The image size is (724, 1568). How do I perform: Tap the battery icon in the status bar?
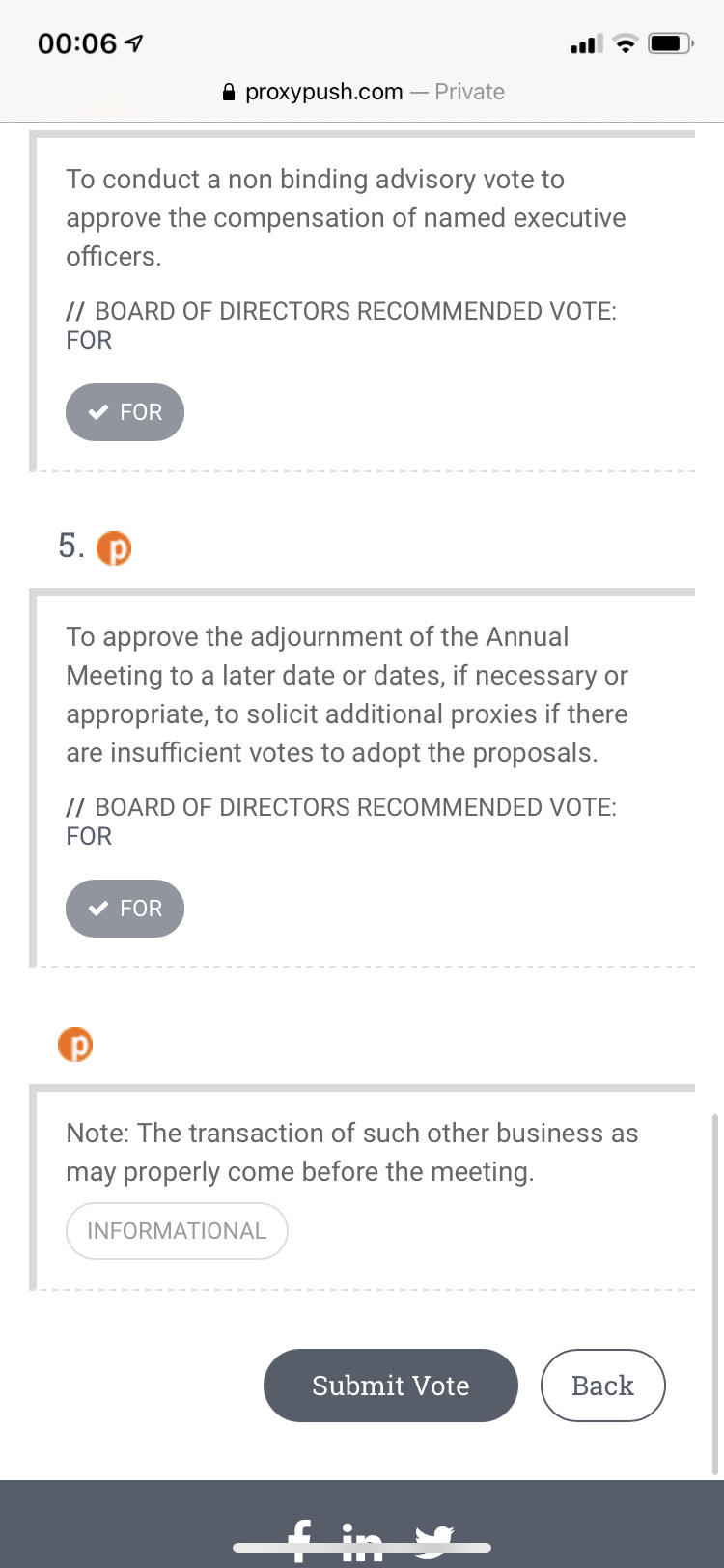tap(671, 42)
